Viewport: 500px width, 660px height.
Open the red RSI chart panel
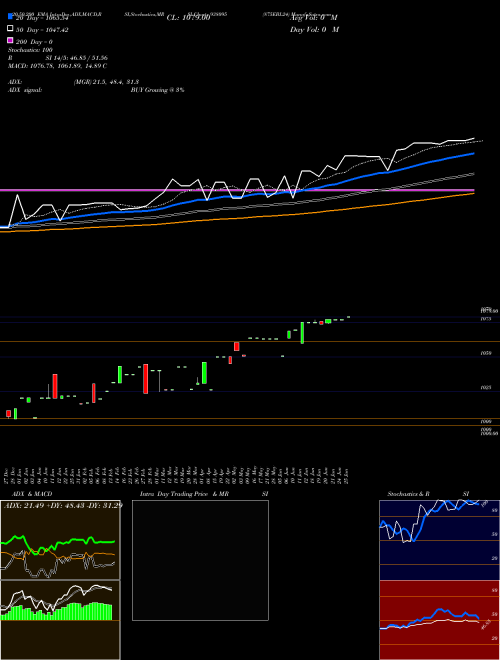pos(439,620)
